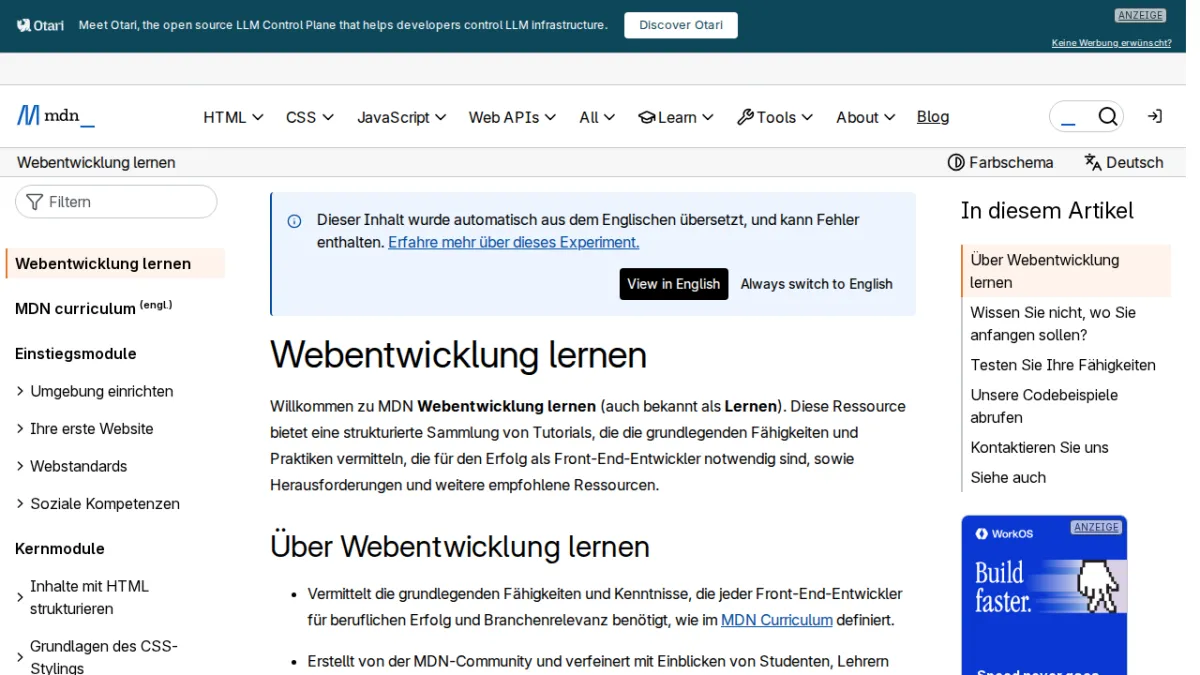The image size is (1200, 675).
Task: Click the MDN logo
Action: click(56, 116)
